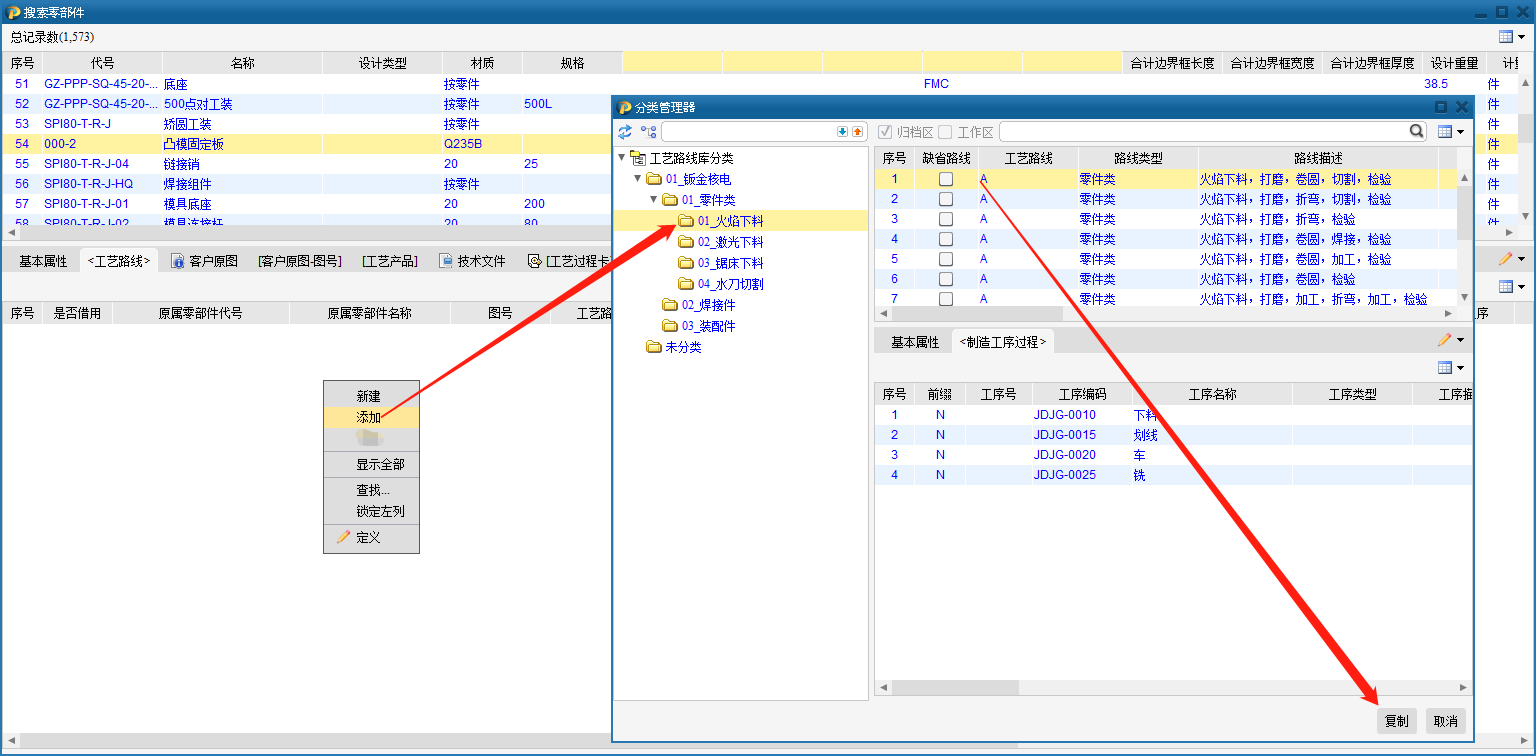Select 显示全部 in the context menu
The height and width of the screenshot is (756, 1536).
[380, 465]
